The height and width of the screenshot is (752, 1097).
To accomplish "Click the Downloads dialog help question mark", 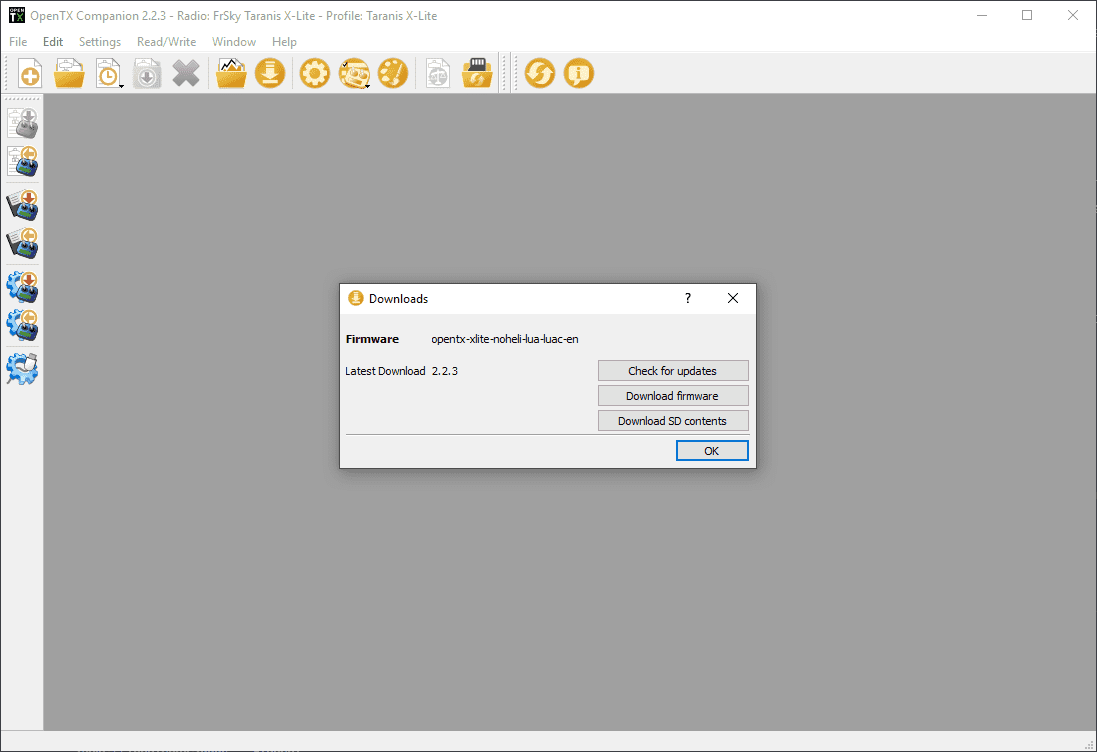I will tap(688, 299).
